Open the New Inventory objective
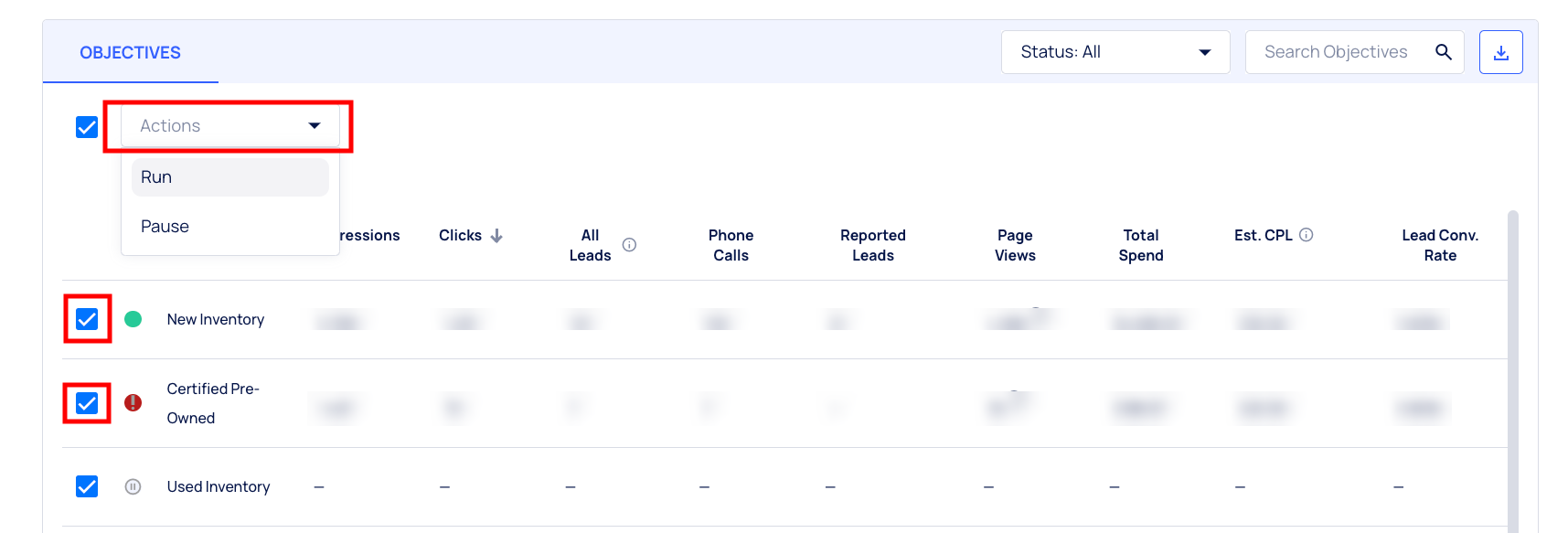Viewport: 1568px width, 533px height. [x=216, y=319]
